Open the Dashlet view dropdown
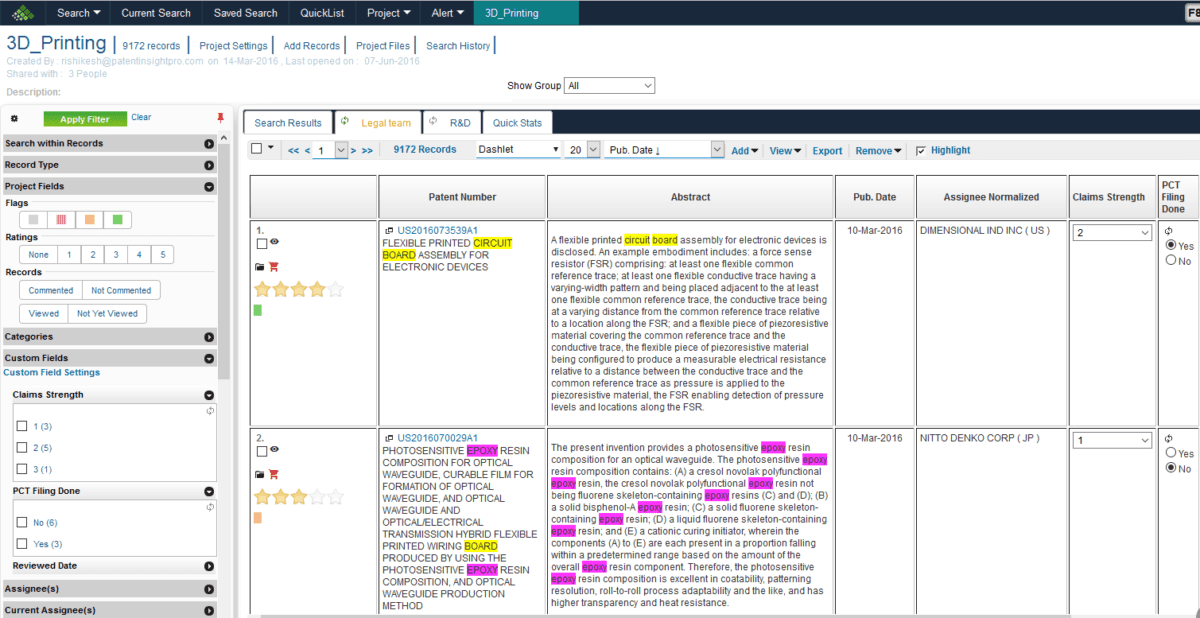1200x618 pixels. (x=518, y=149)
